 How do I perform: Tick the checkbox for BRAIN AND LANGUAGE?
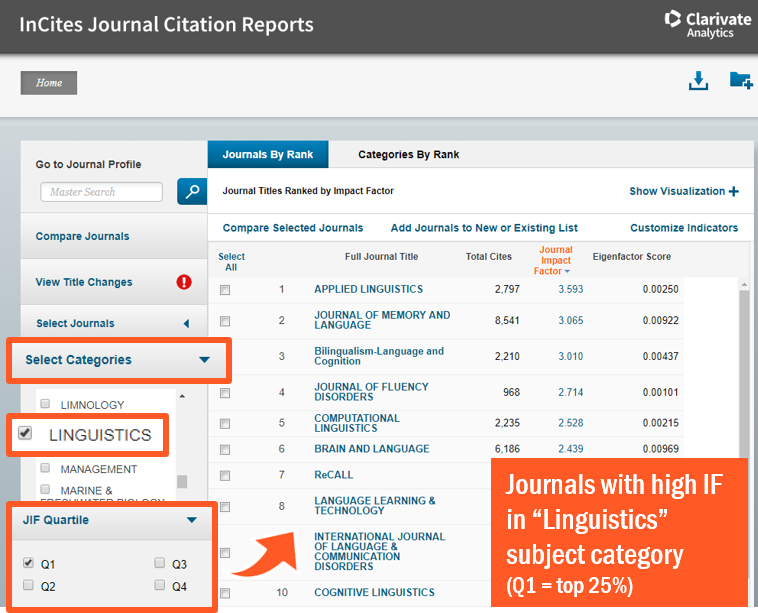pyautogui.click(x=225, y=450)
